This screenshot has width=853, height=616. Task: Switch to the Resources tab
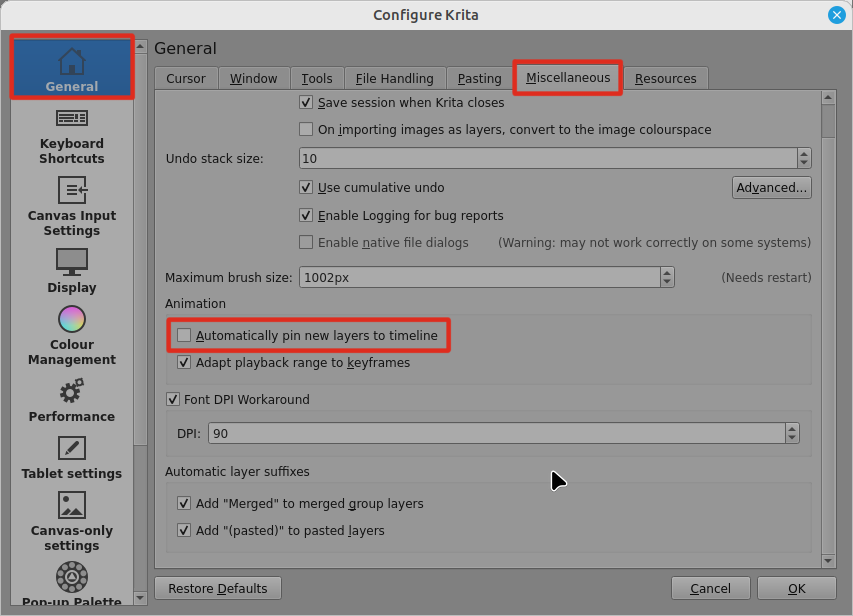point(665,78)
